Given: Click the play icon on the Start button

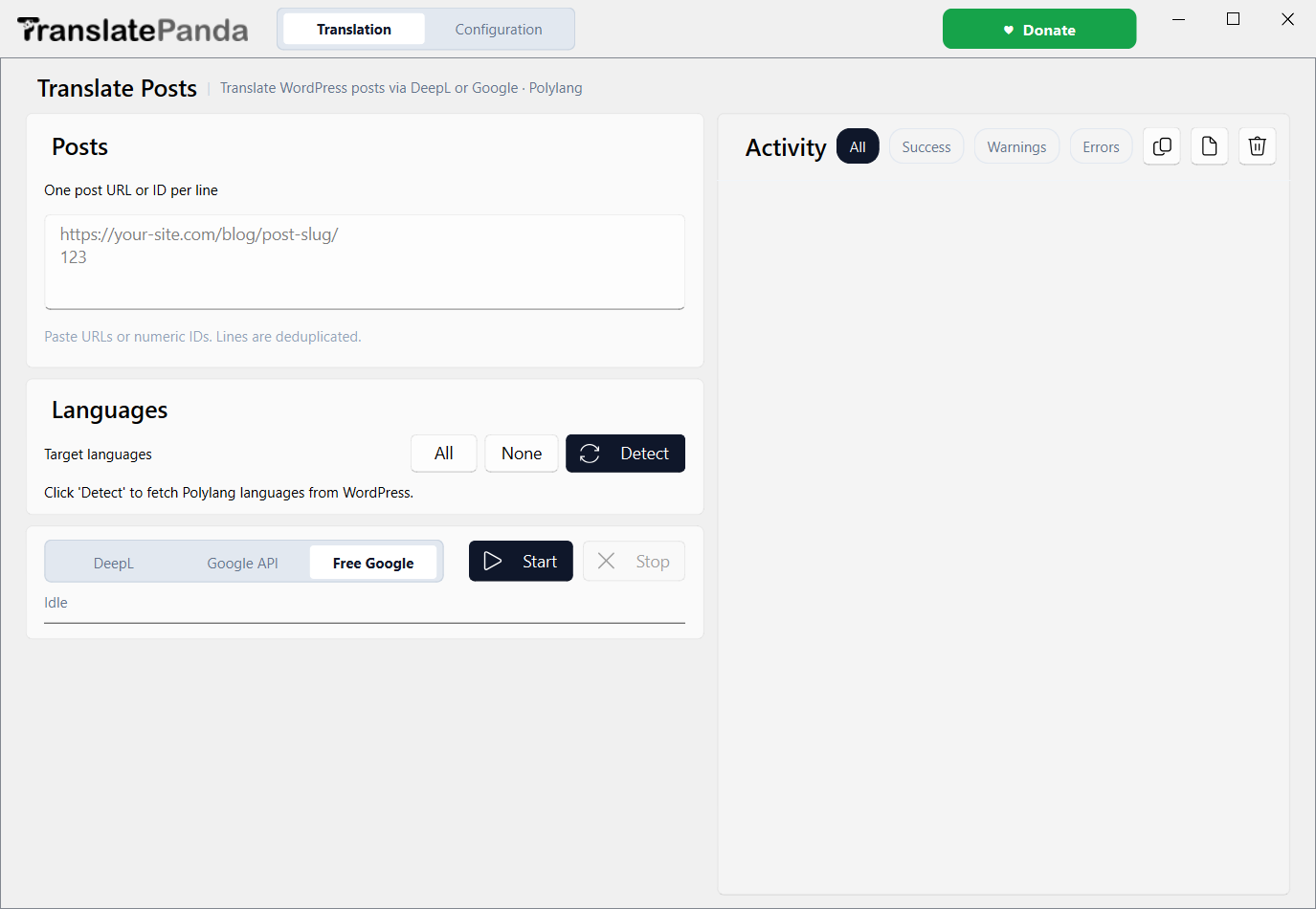Looking at the screenshot, I should tap(493, 562).
